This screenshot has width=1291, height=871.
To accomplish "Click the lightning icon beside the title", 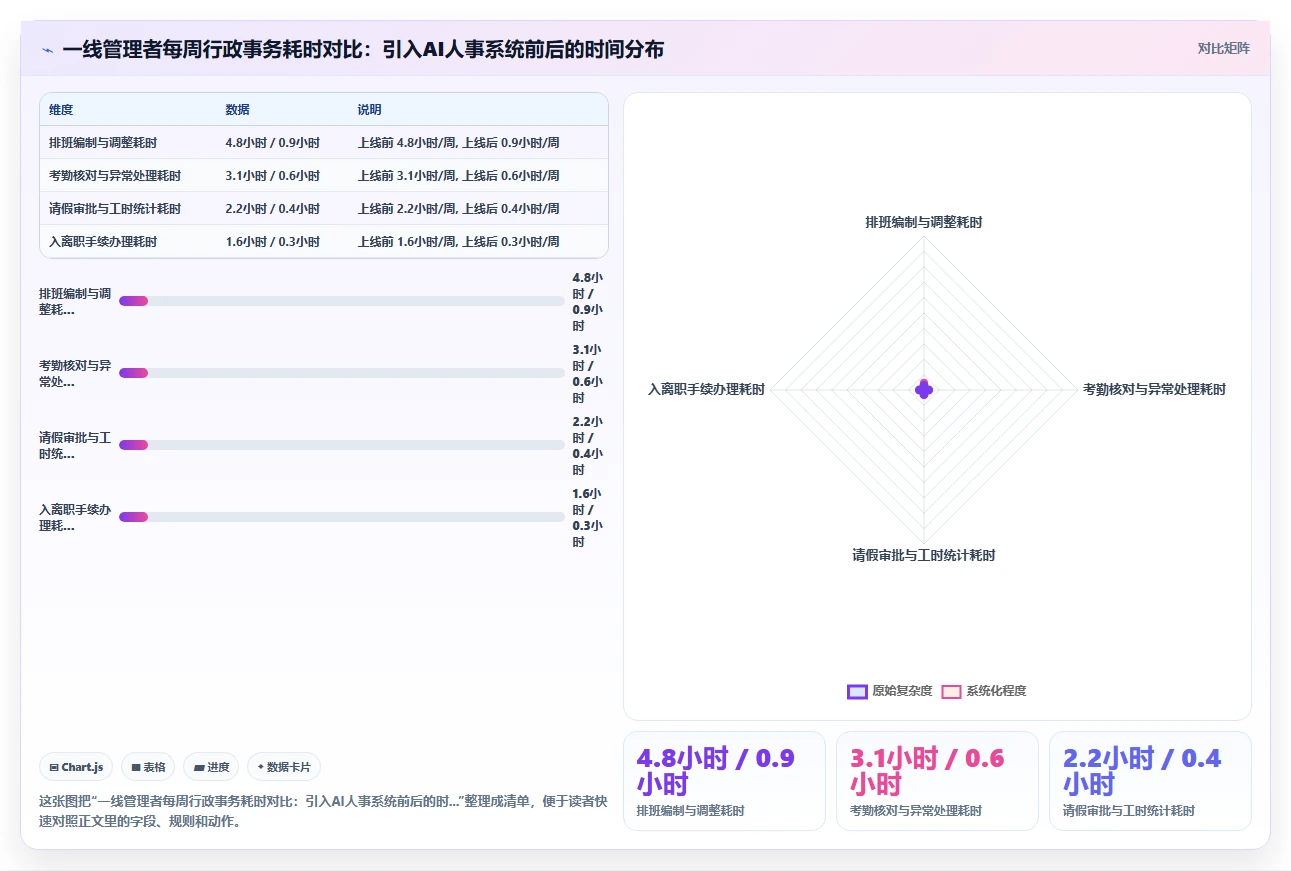I will point(47,49).
